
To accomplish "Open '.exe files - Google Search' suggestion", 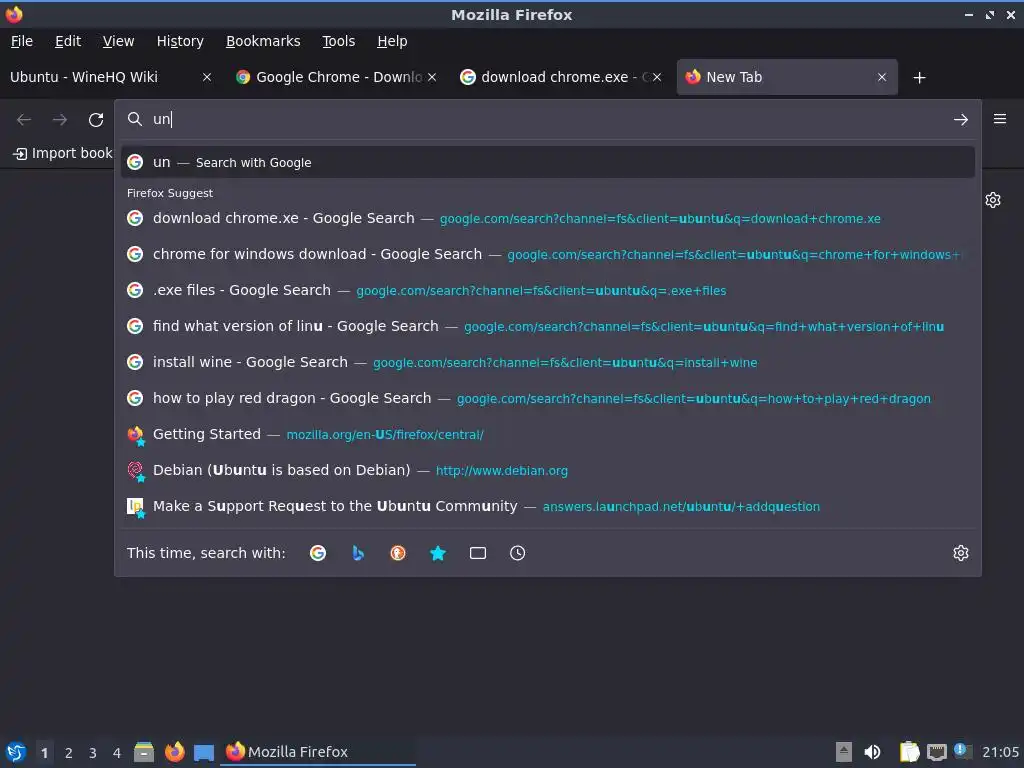I will click(547, 290).
